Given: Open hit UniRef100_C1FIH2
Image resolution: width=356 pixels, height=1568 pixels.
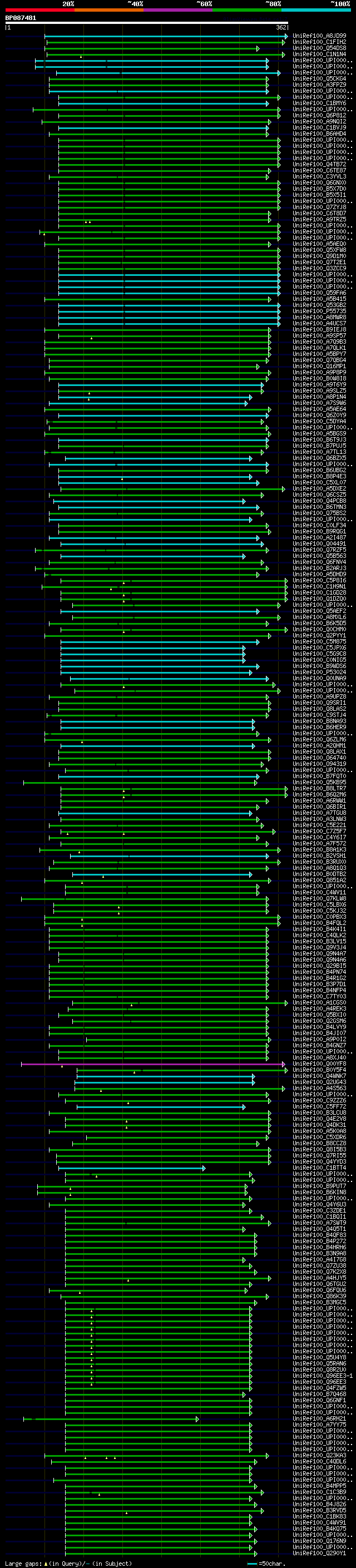Looking at the screenshot, I should (x=319, y=42).
